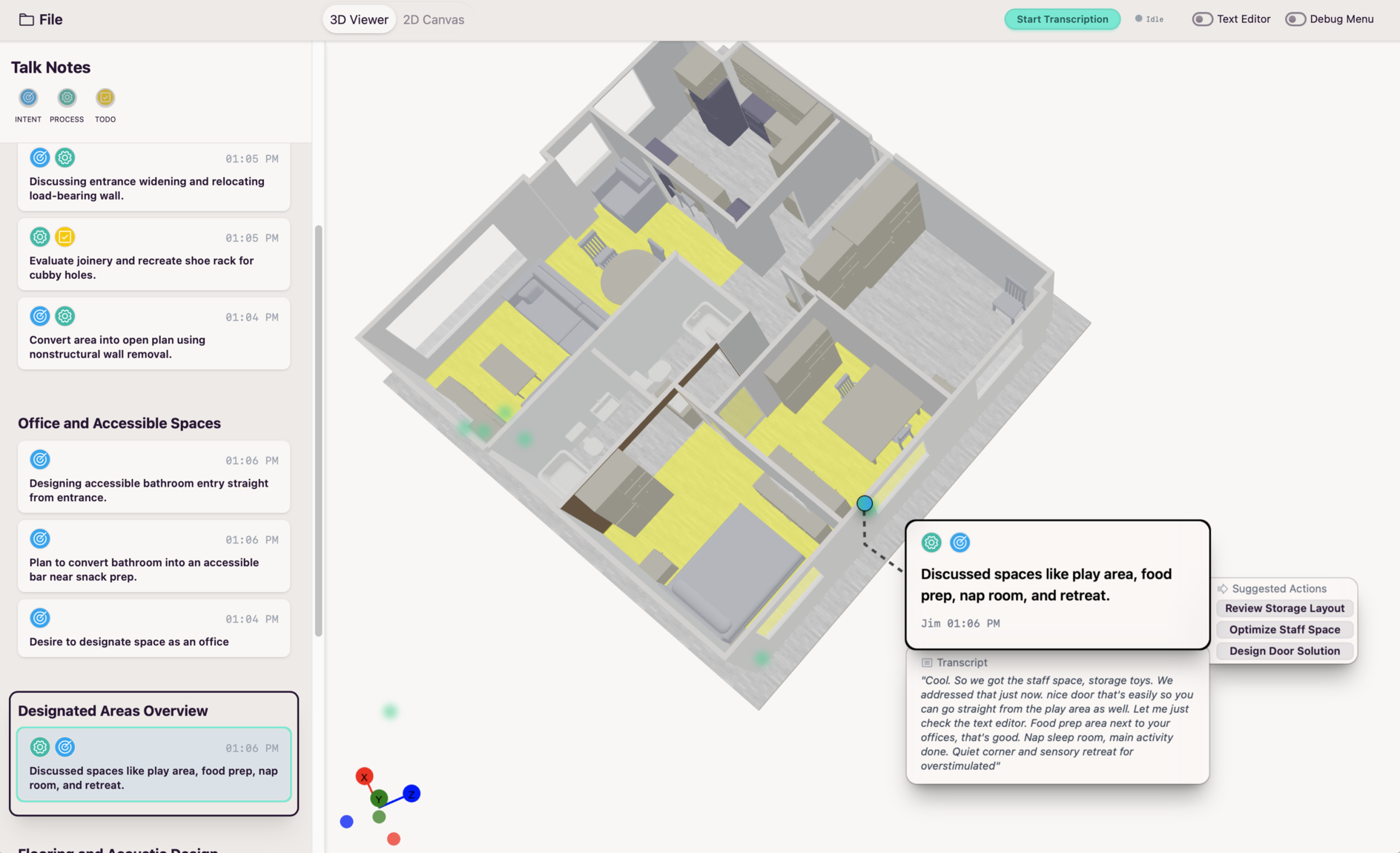Click the red X axis gizmo handle
1400x853 pixels.
pyautogui.click(x=363, y=777)
